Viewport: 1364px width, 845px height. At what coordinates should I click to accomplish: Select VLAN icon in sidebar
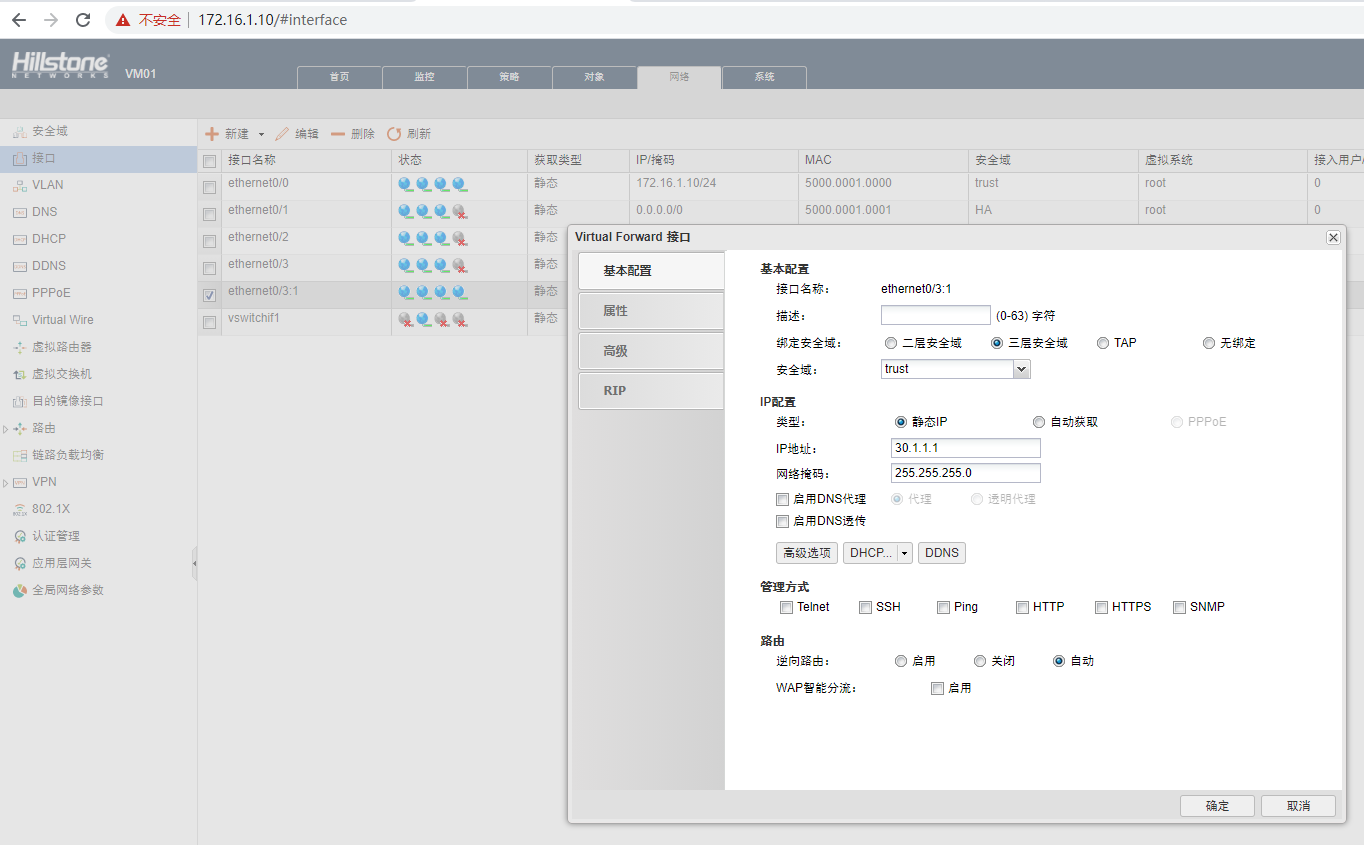20,185
